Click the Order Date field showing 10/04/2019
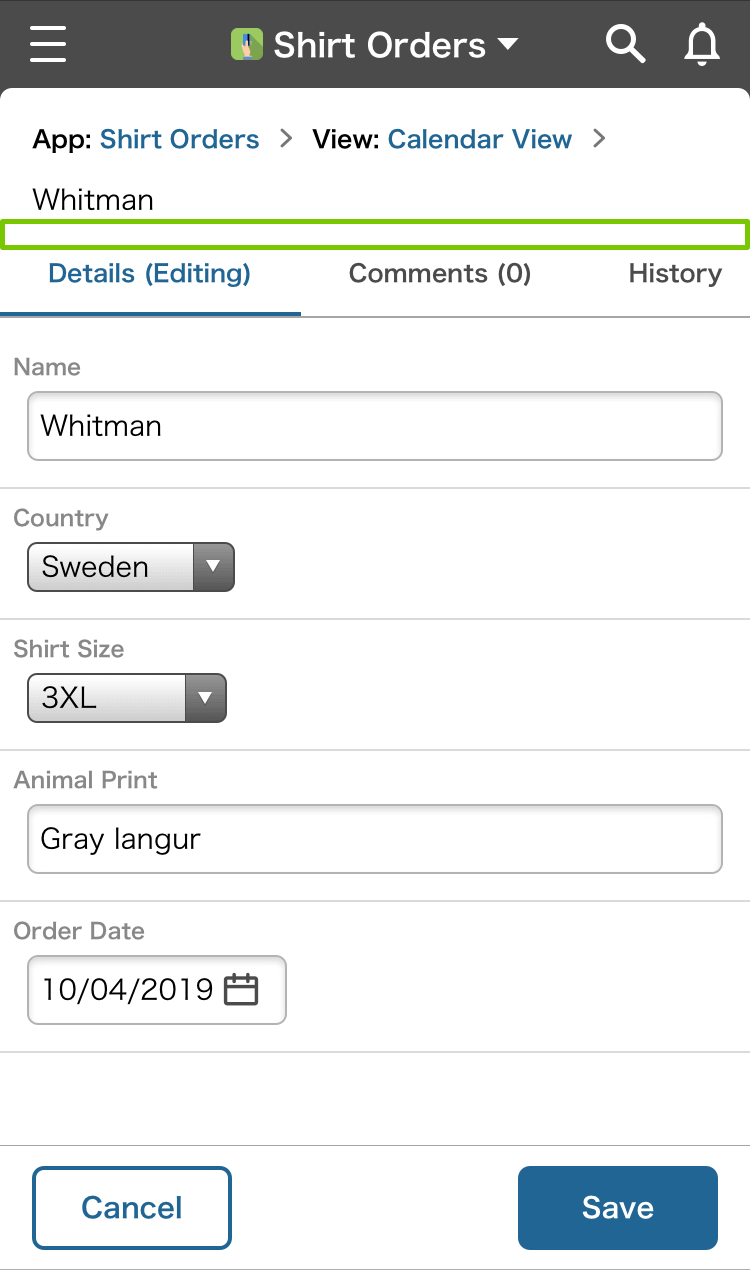The width and height of the screenshot is (750, 1270). point(127,990)
